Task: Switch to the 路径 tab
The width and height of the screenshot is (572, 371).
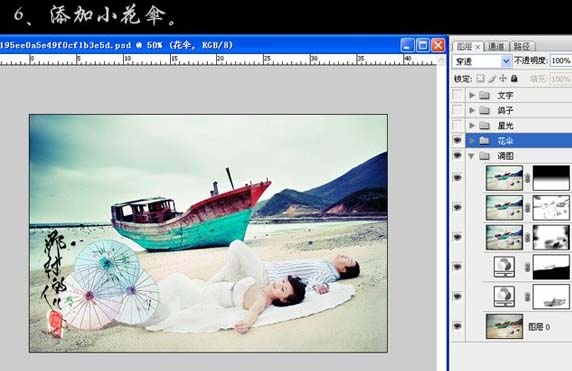Action: [x=521, y=46]
